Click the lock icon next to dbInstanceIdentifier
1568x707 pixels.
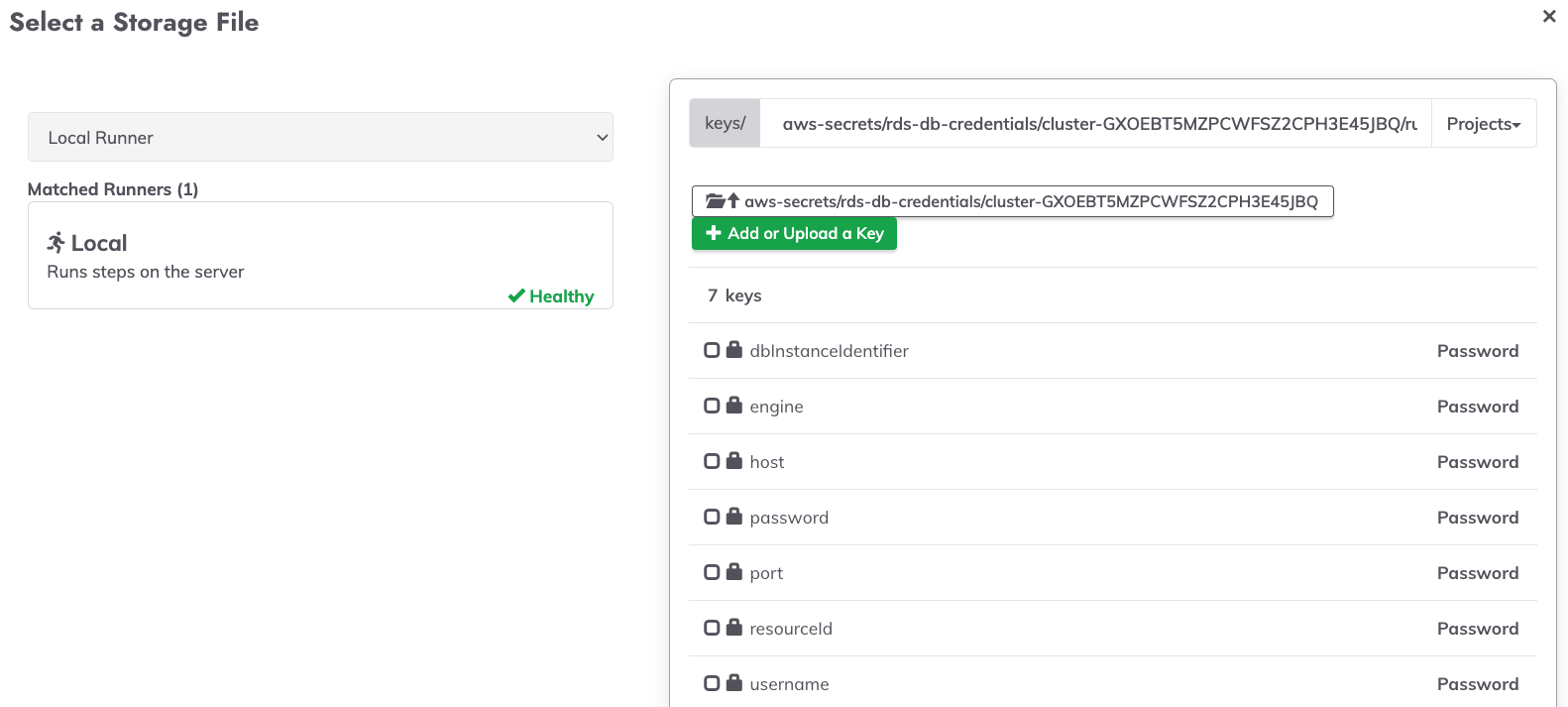734,349
